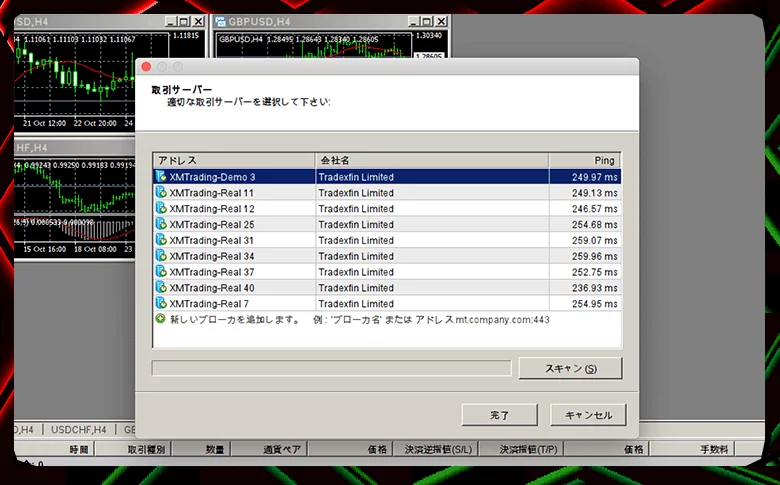Close the server dialog with red button
780x485 pixels.
point(146,67)
